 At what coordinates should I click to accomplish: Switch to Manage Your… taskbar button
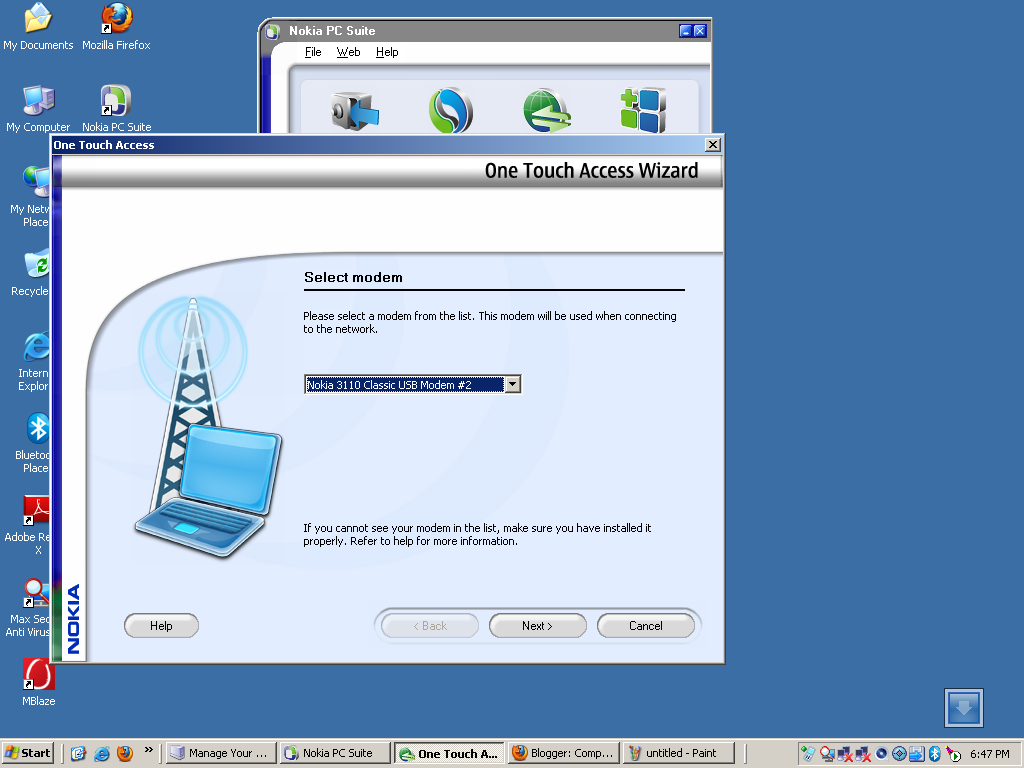[x=221, y=753]
